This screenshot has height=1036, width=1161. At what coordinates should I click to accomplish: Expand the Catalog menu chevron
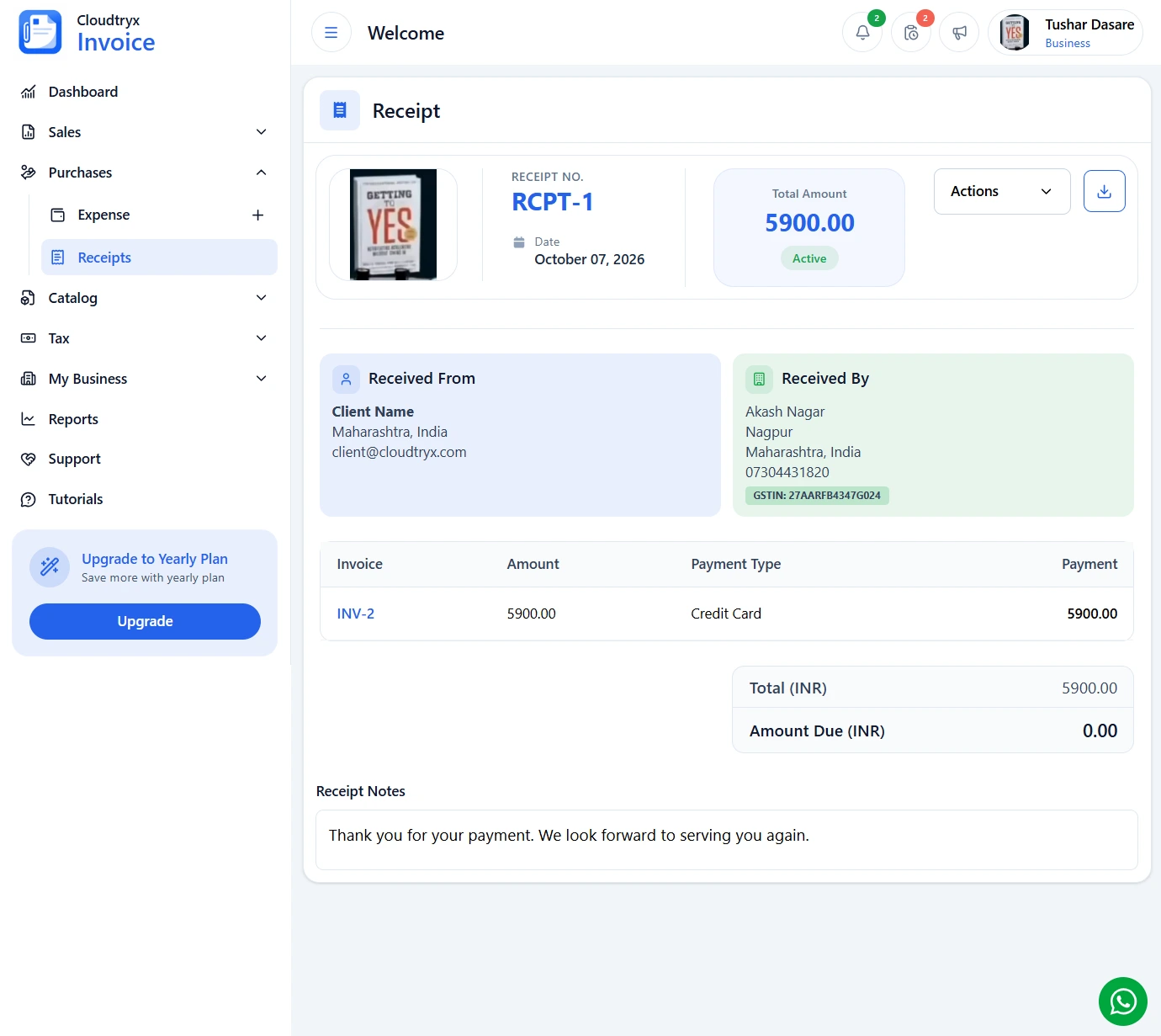coord(262,298)
